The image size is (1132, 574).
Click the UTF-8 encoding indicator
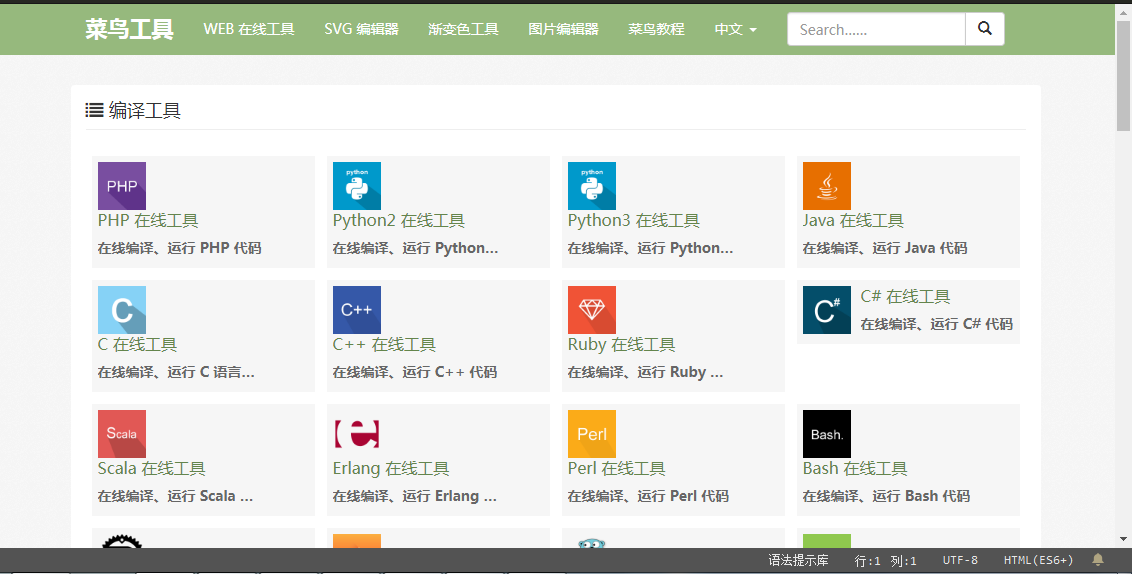point(960,560)
